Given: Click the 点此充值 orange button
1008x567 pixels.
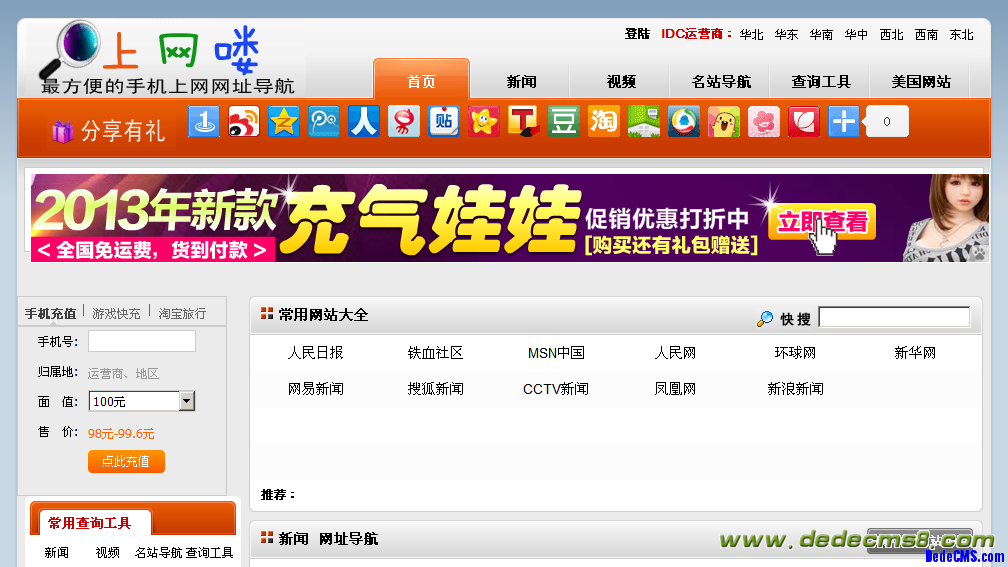Looking at the screenshot, I should tap(127, 461).
